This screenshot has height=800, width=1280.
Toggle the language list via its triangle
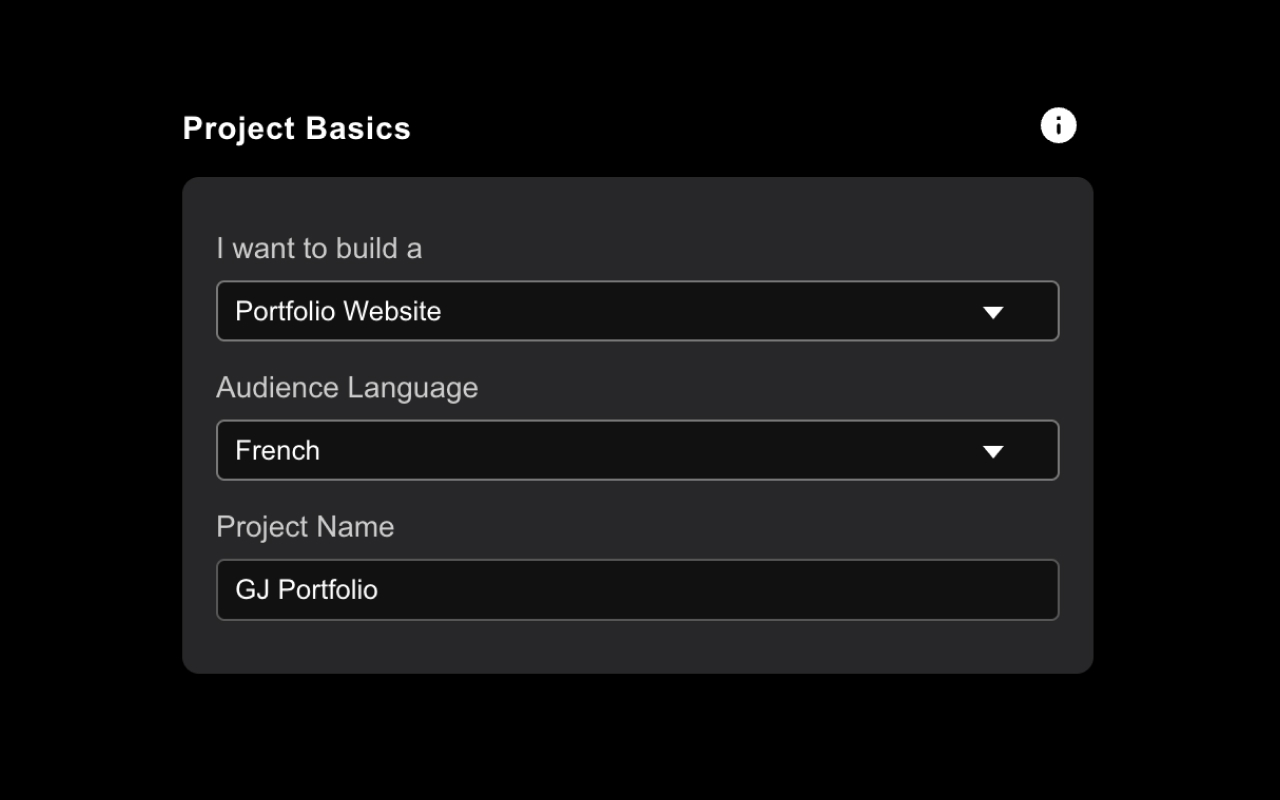point(992,451)
